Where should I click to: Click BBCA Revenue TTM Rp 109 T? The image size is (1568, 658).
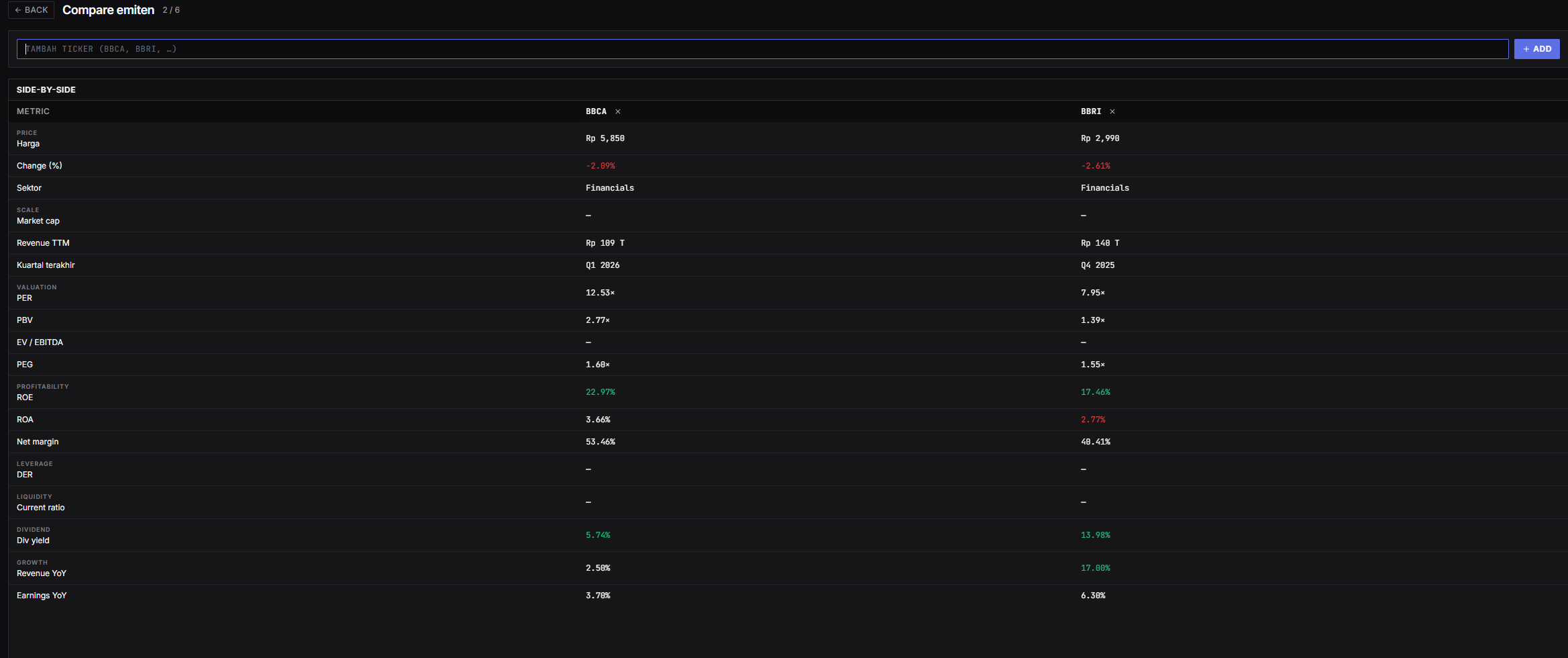pyautogui.click(x=605, y=243)
